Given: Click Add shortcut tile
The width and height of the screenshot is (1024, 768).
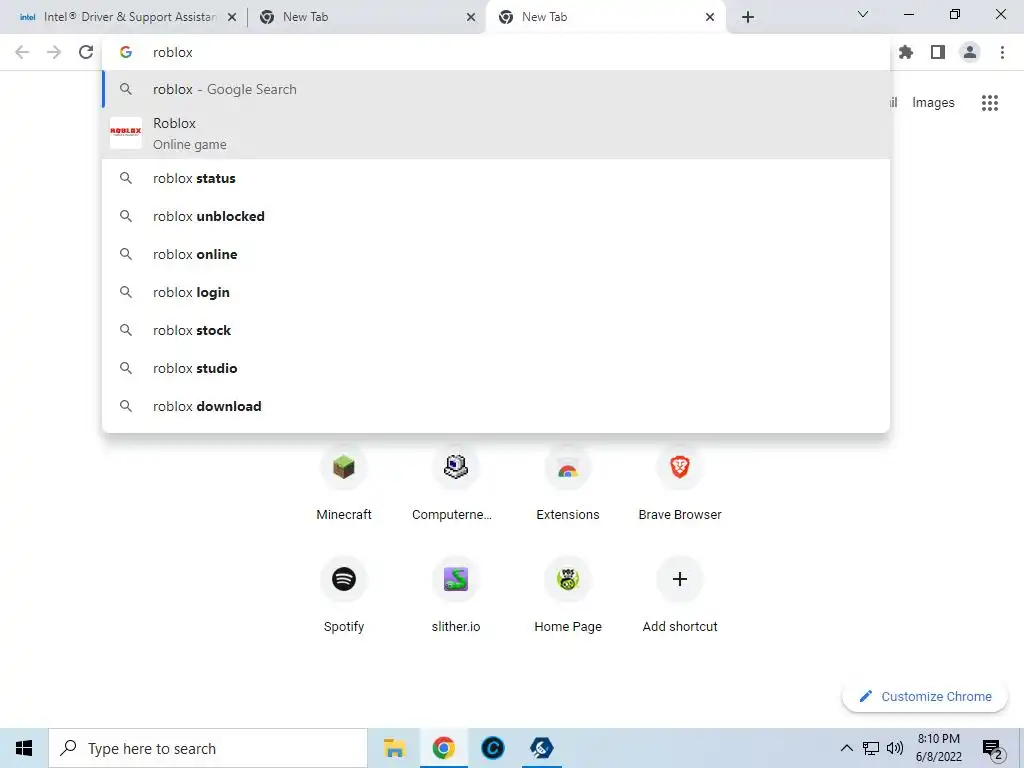Looking at the screenshot, I should (680, 595).
